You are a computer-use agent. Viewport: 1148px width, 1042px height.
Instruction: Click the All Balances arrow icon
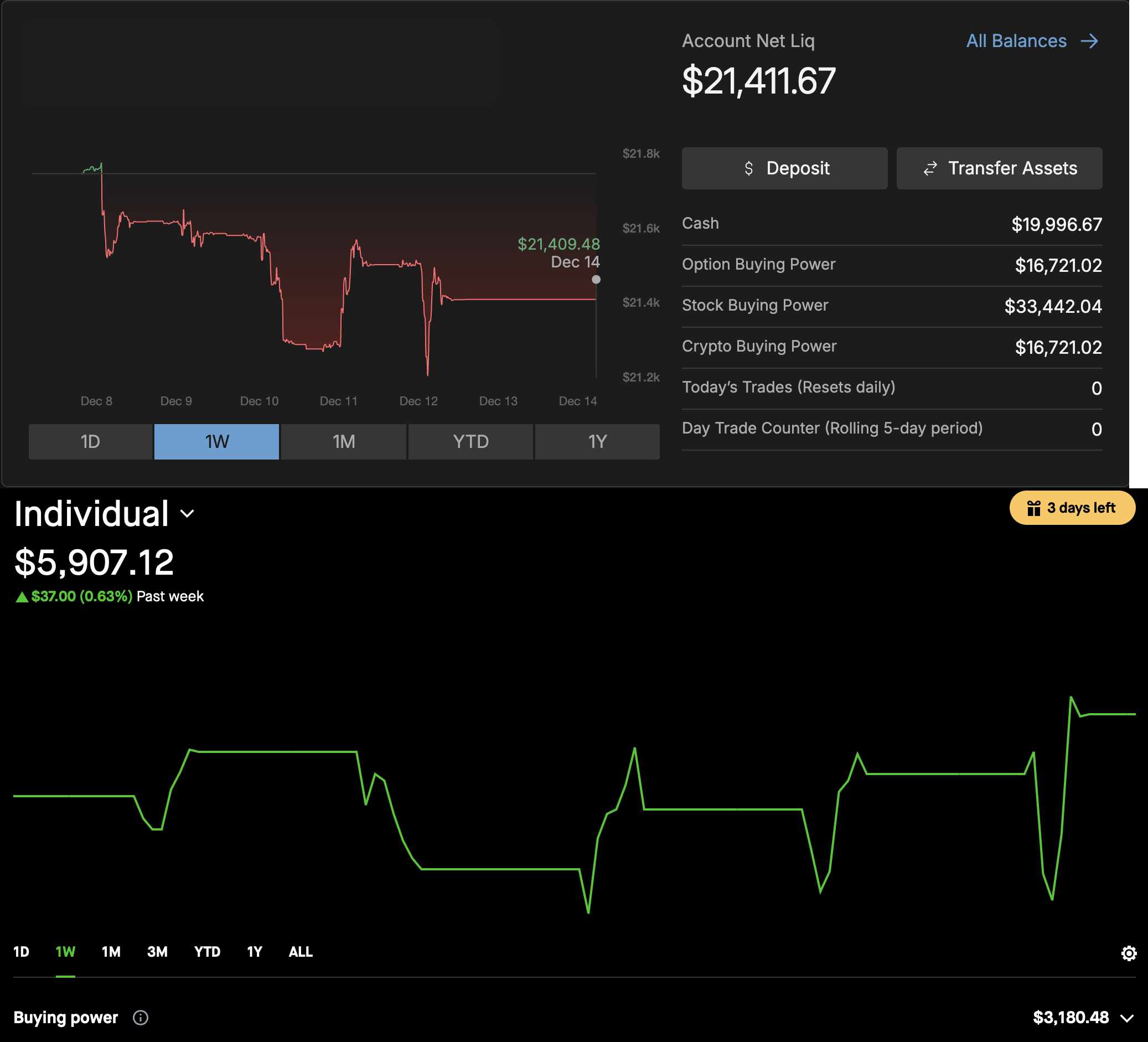coord(1089,41)
